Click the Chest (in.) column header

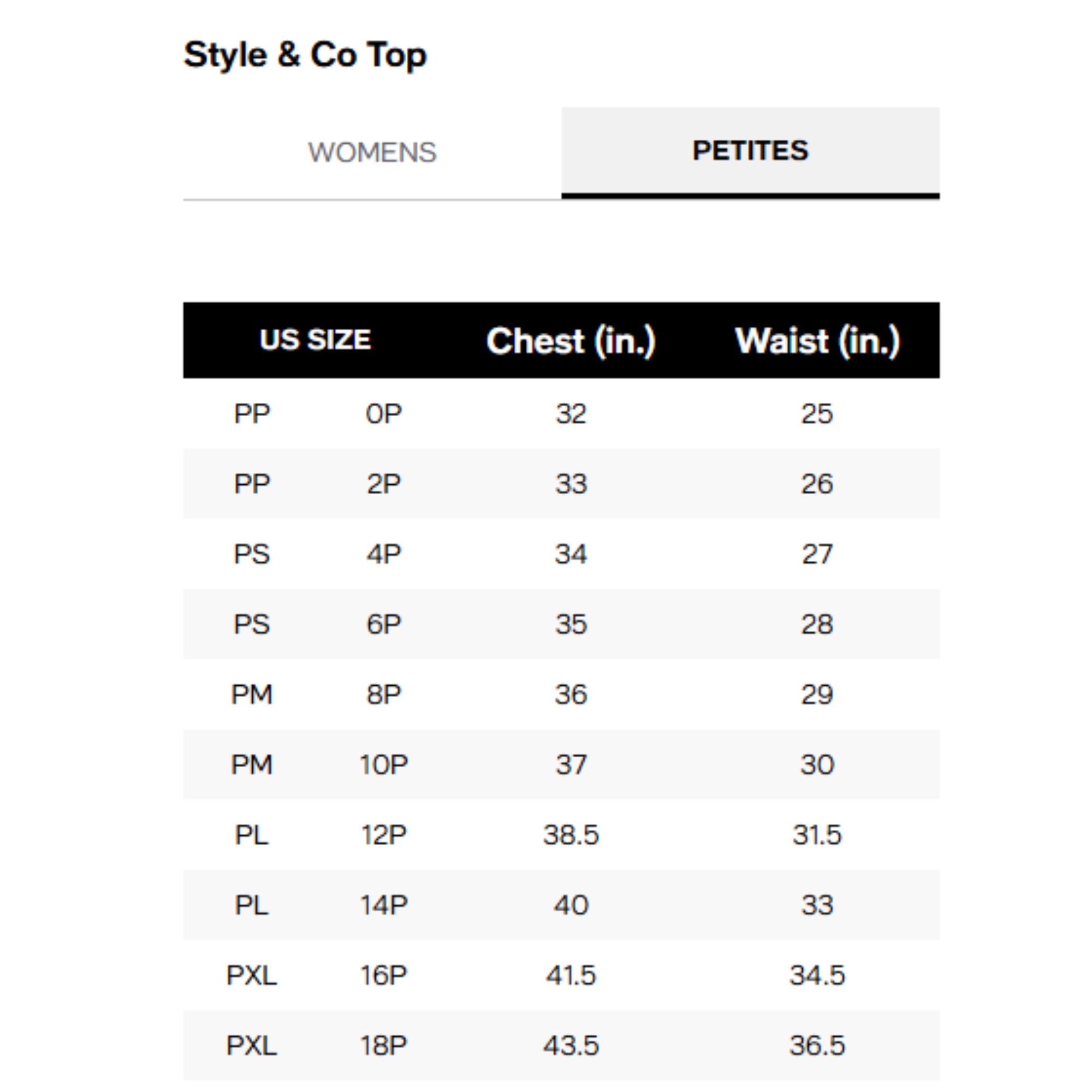coord(571,341)
